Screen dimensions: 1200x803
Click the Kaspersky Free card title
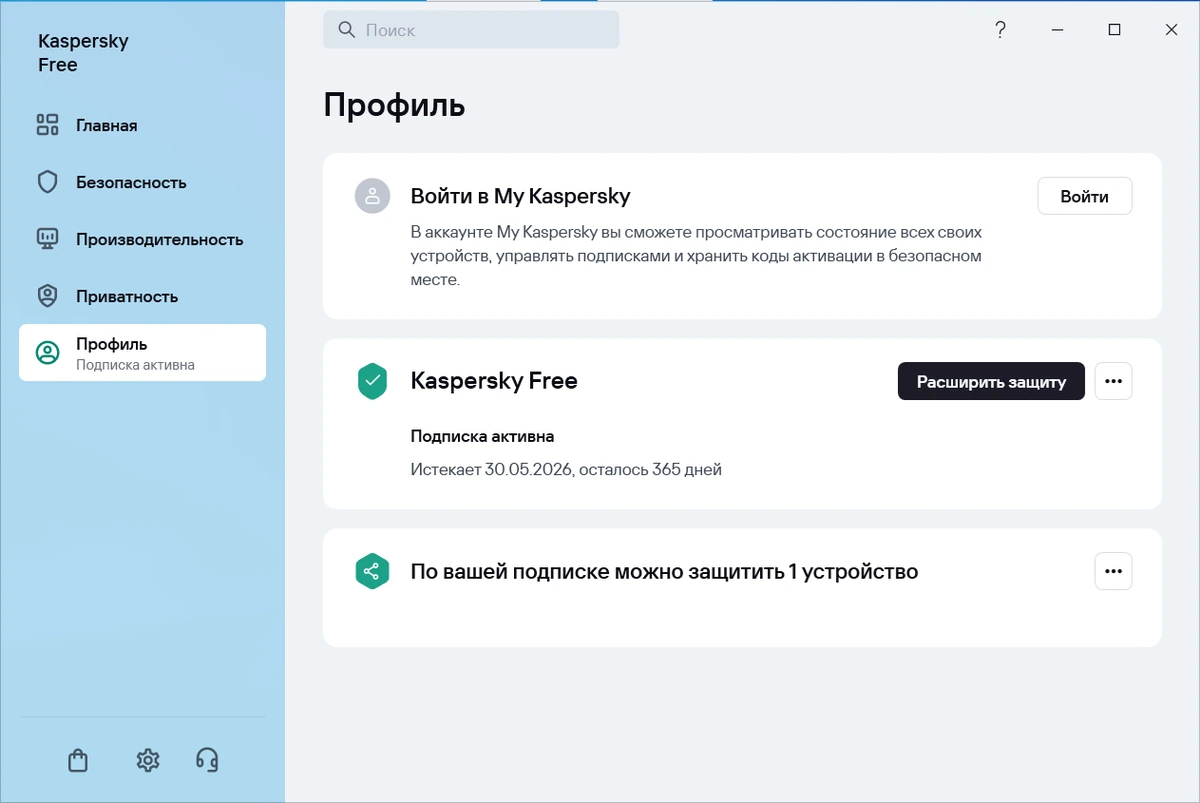tap(494, 381)
